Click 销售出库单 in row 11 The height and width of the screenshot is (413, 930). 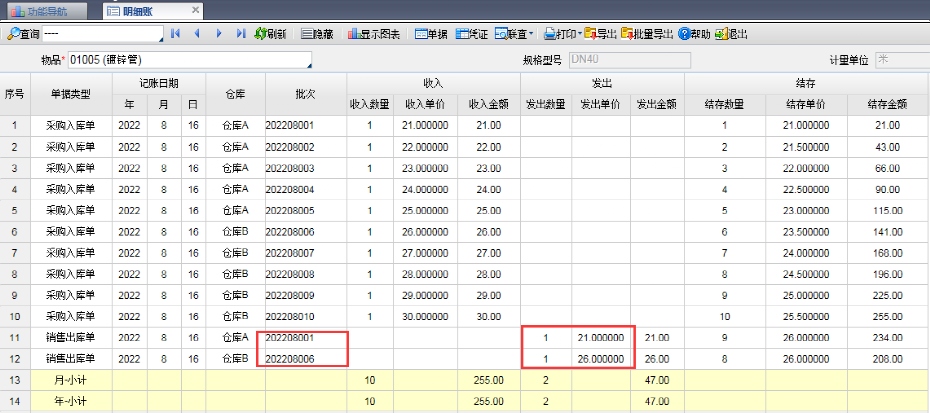[71, 338]
